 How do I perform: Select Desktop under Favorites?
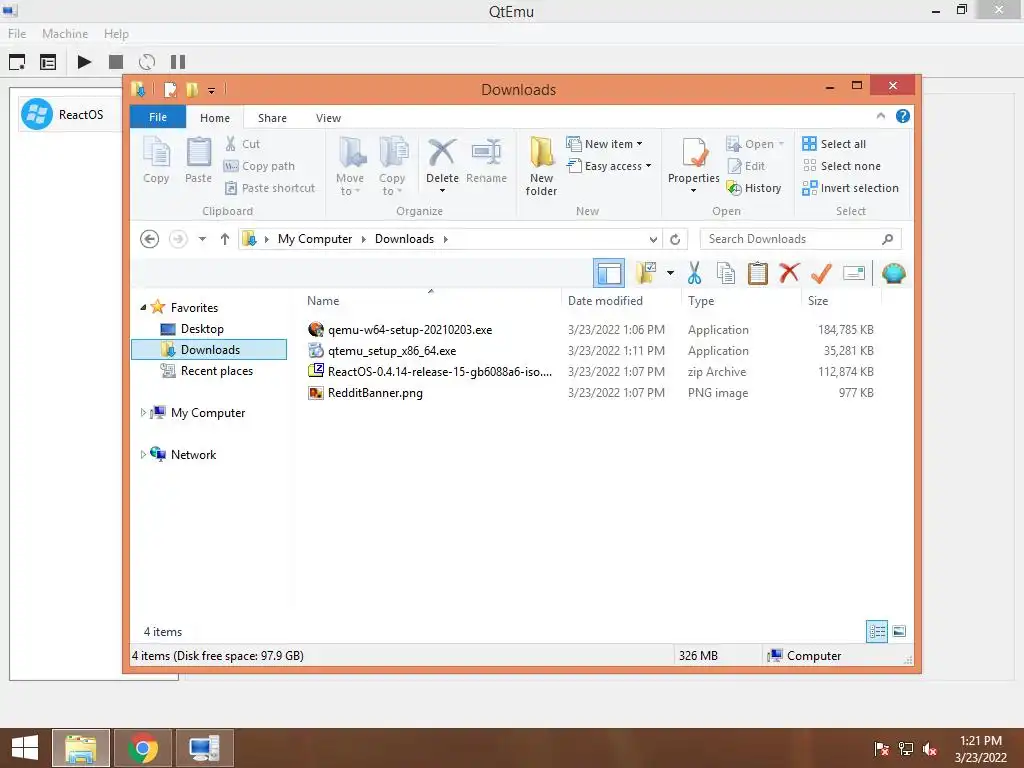point(202,328)
